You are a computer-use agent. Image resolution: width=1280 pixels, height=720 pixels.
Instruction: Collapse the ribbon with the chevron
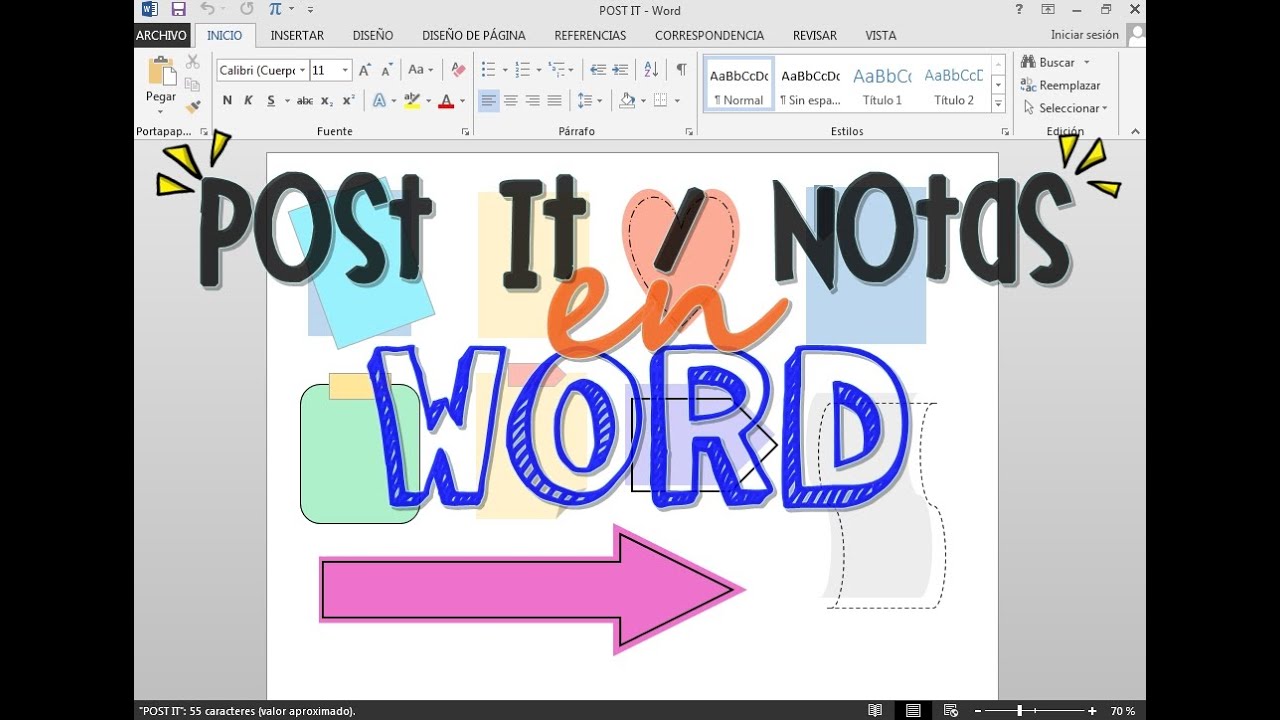tap(1135, 131)
